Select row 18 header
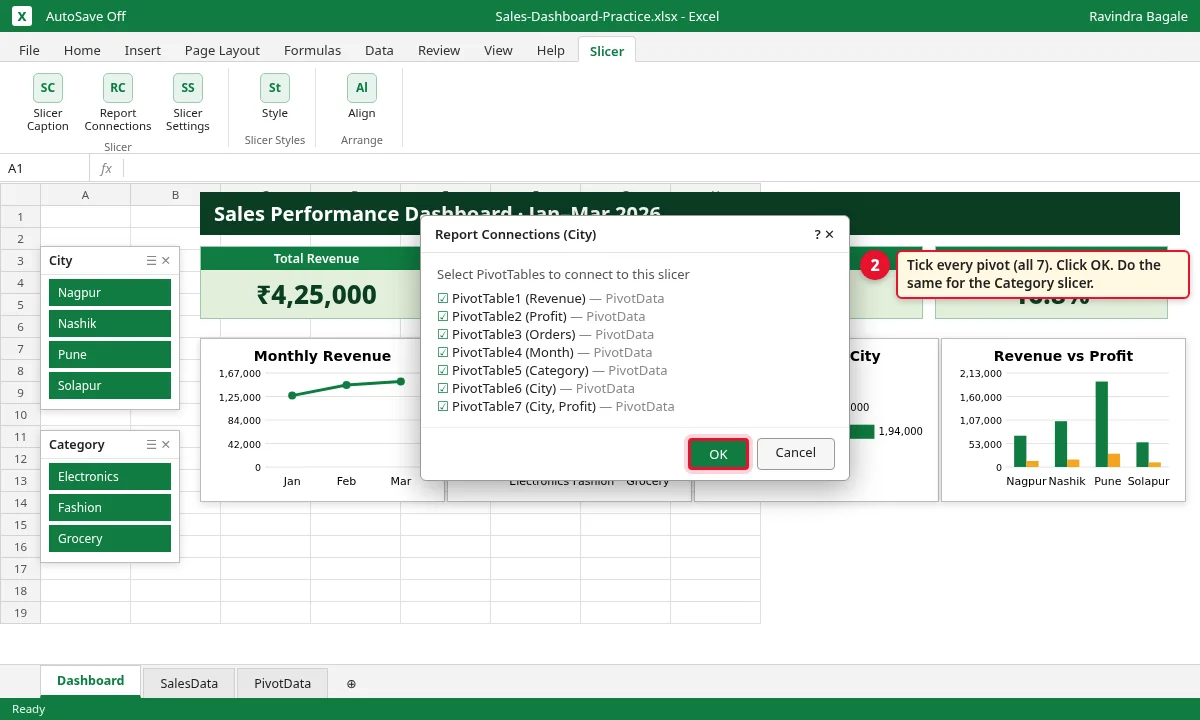 pos(20,591)
